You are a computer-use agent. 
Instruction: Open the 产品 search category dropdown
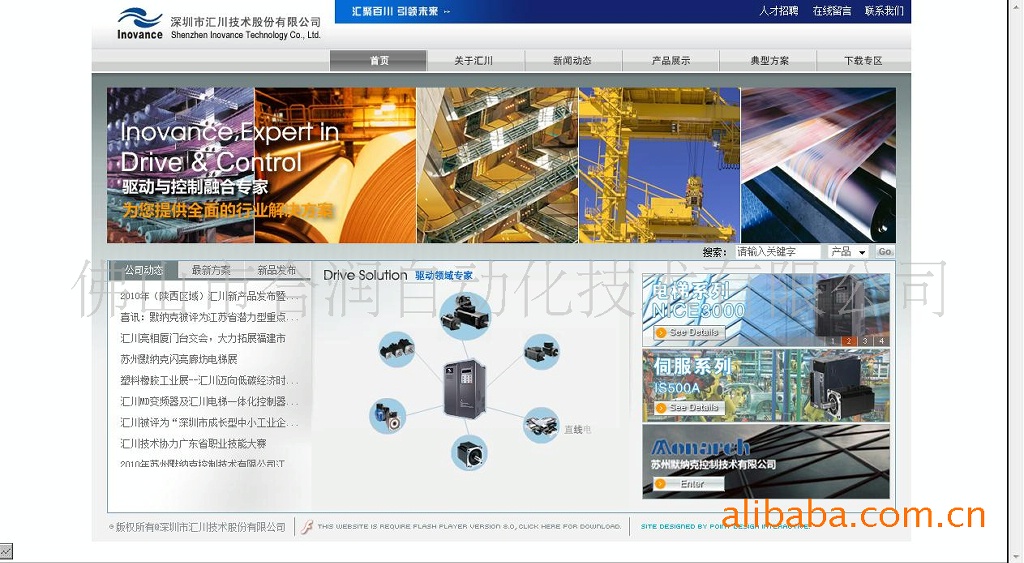tap(848, 252)
